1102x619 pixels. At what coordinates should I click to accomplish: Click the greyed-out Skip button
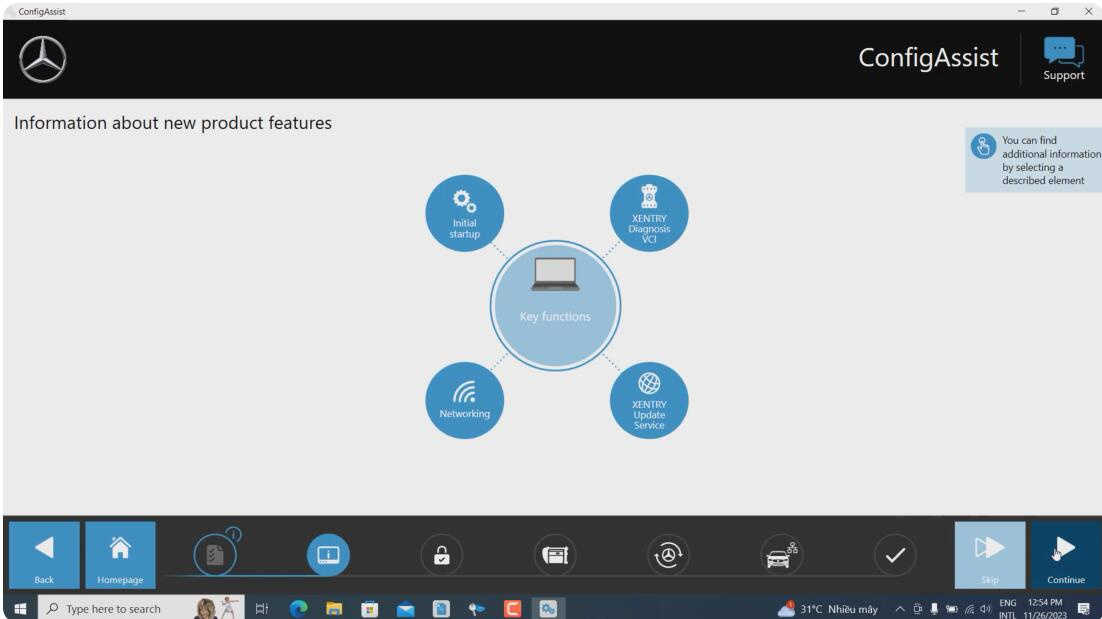coord(990,554)
